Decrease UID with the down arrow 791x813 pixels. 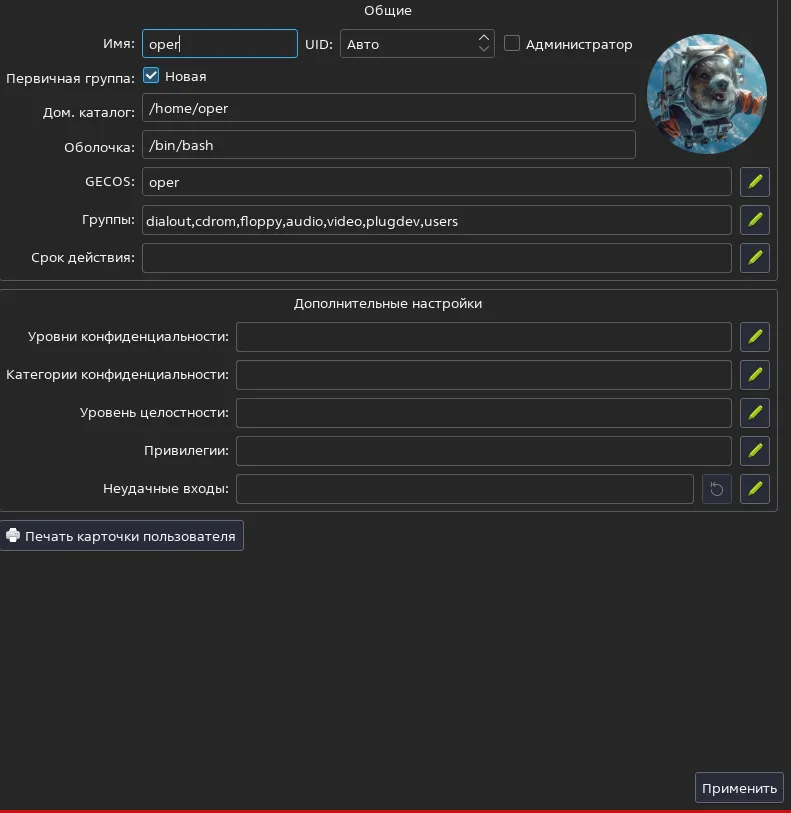484,49
